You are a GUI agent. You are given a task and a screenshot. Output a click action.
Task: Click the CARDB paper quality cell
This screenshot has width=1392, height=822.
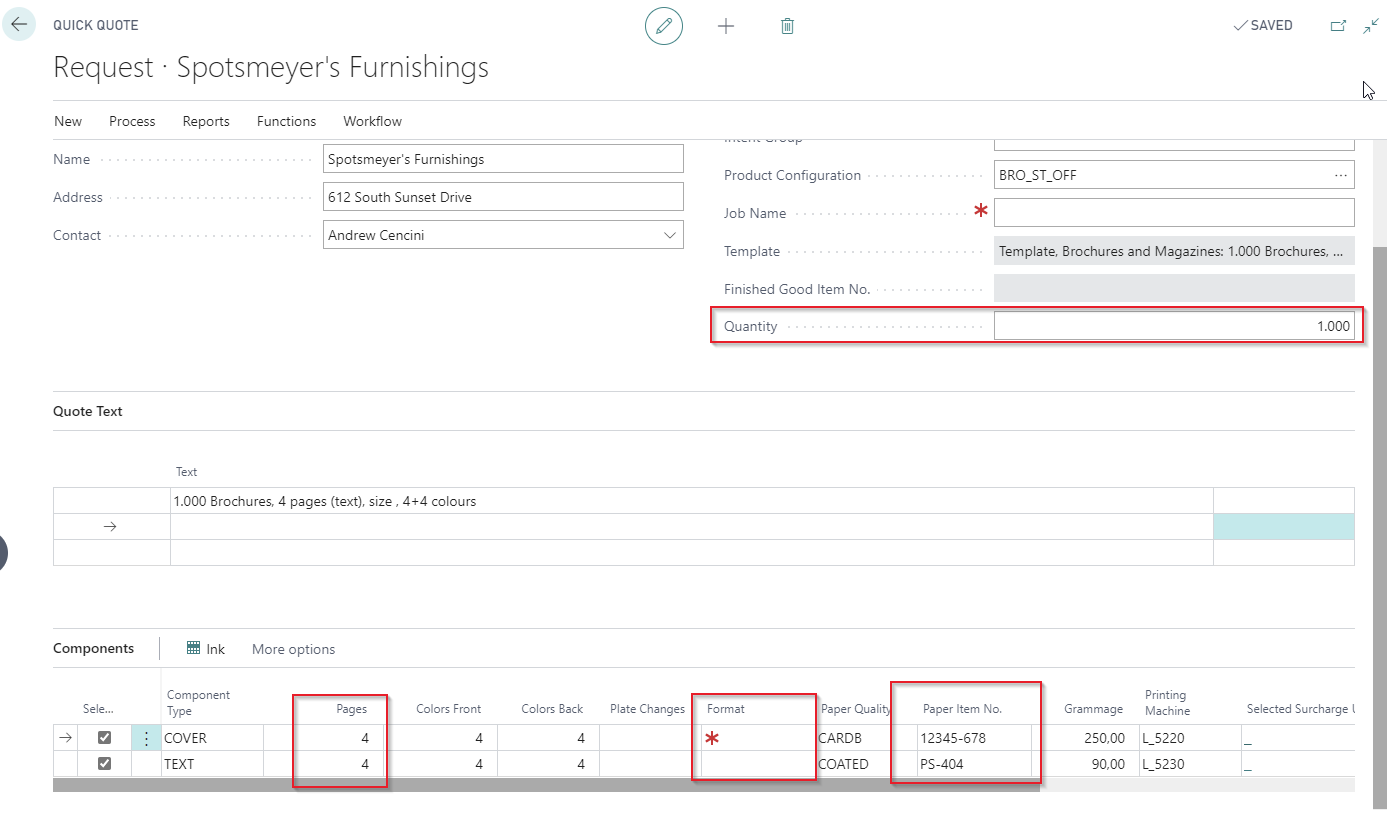(x=855, y=738)
